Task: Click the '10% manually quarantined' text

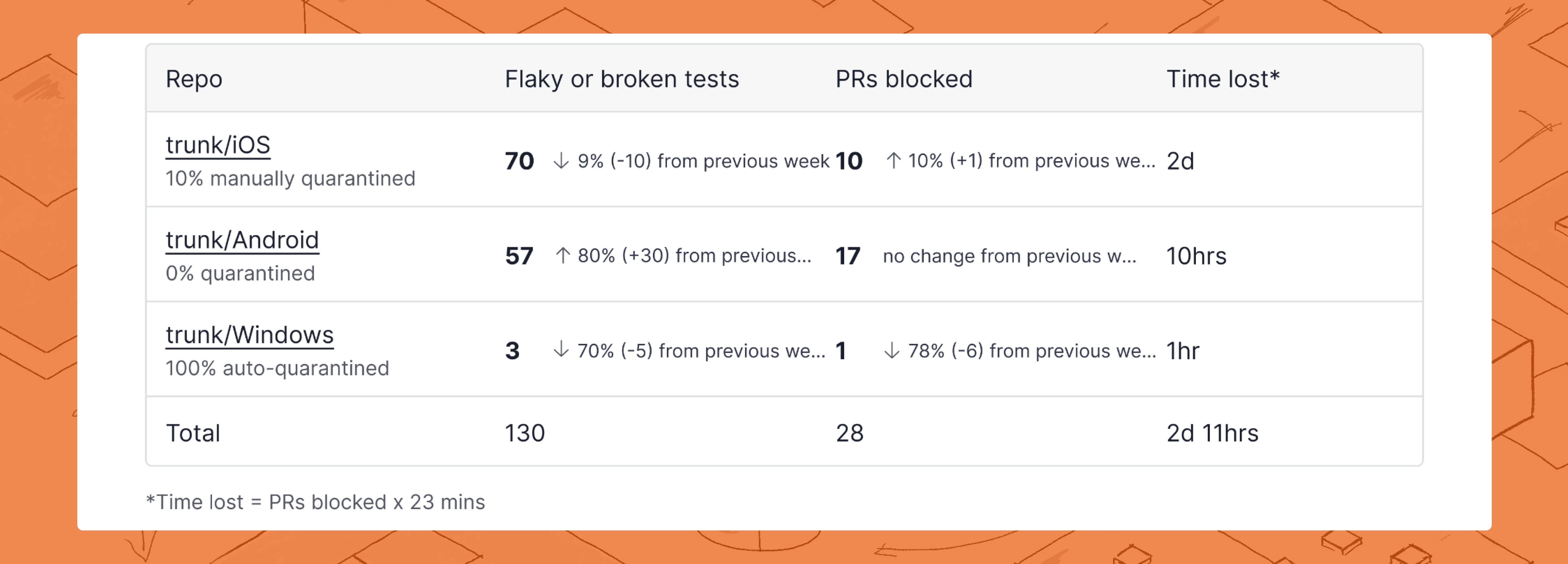Action: (x=290, y=178)
